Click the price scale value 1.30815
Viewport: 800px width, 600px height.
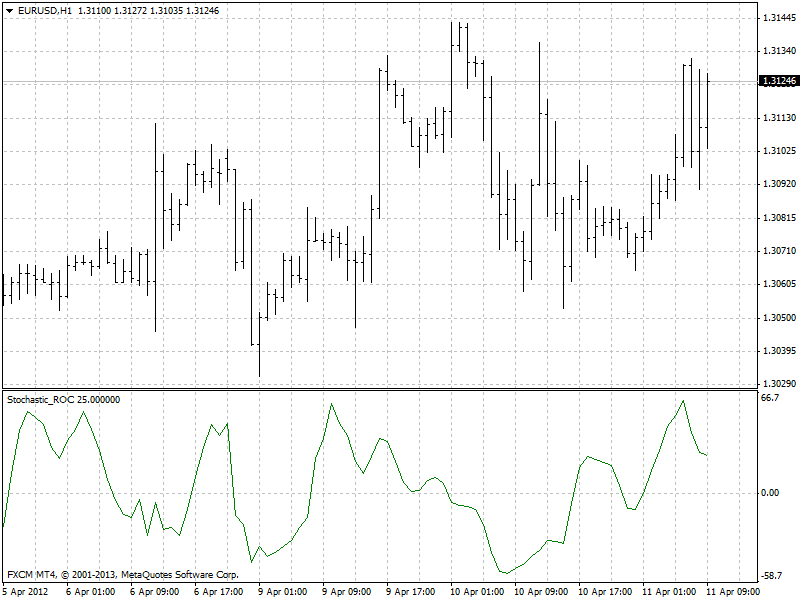tap(780, 218)
